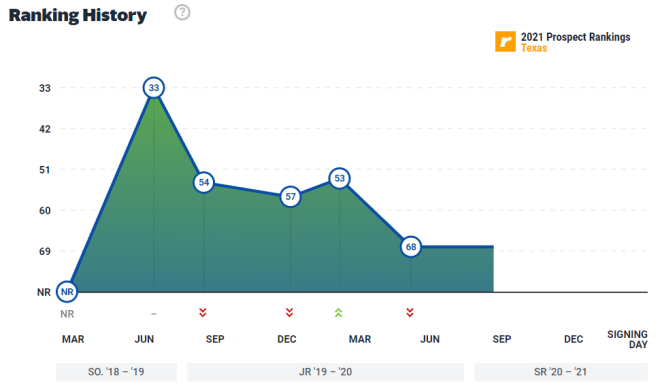Select the rank 53 data point
Screen dimensions: 660x391
pos(339,178)
